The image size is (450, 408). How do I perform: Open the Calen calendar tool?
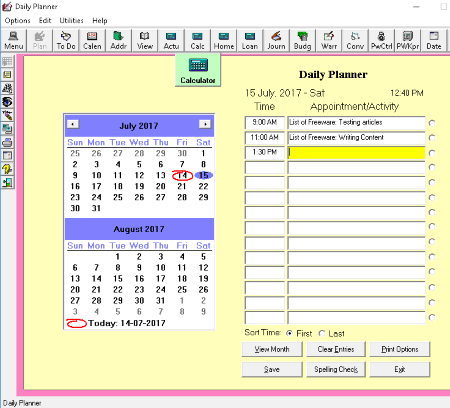pyautogui.click(x=92, y=41)
